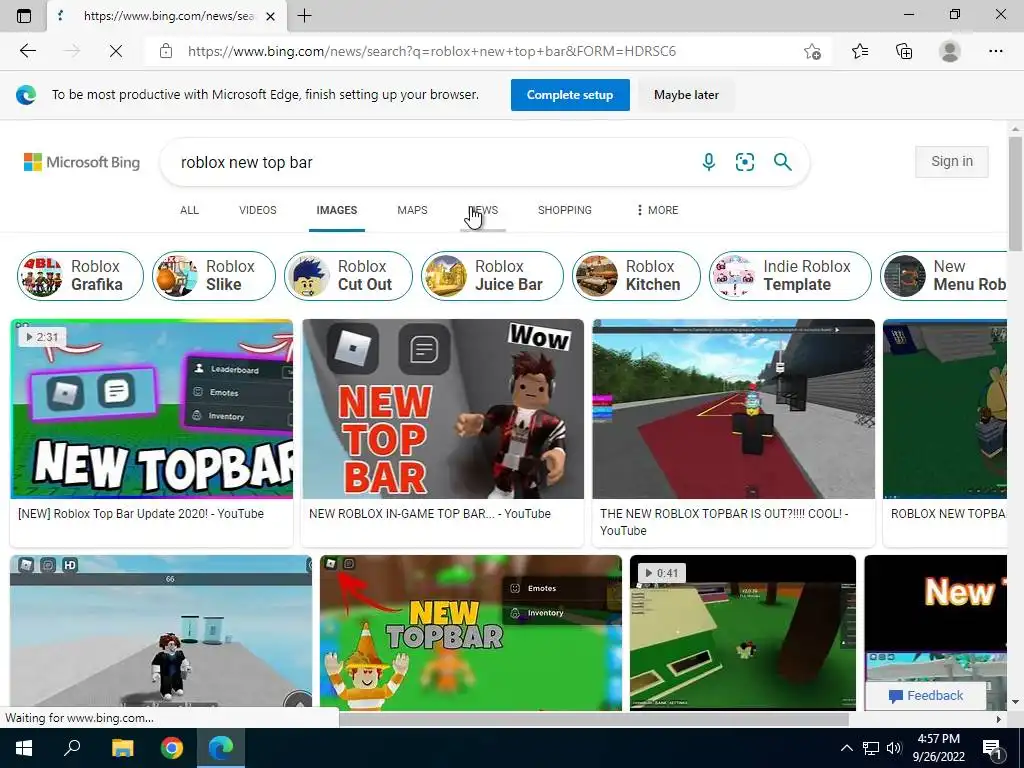Open 'NEW ROBLOX IN-GAME TOP BAR...' link
This screenshot has width=1024, height=768.
[x=430, y=513]
